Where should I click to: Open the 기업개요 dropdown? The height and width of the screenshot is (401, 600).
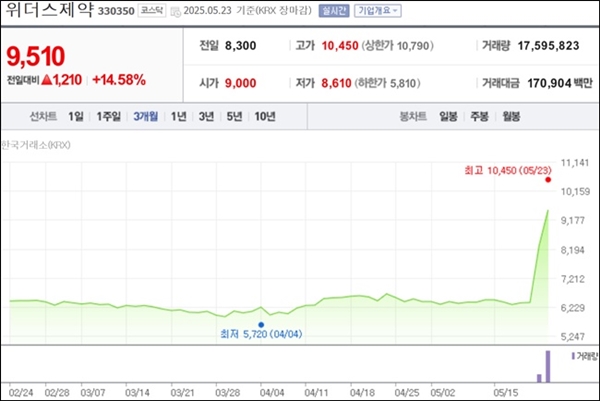tap(378, 11)
